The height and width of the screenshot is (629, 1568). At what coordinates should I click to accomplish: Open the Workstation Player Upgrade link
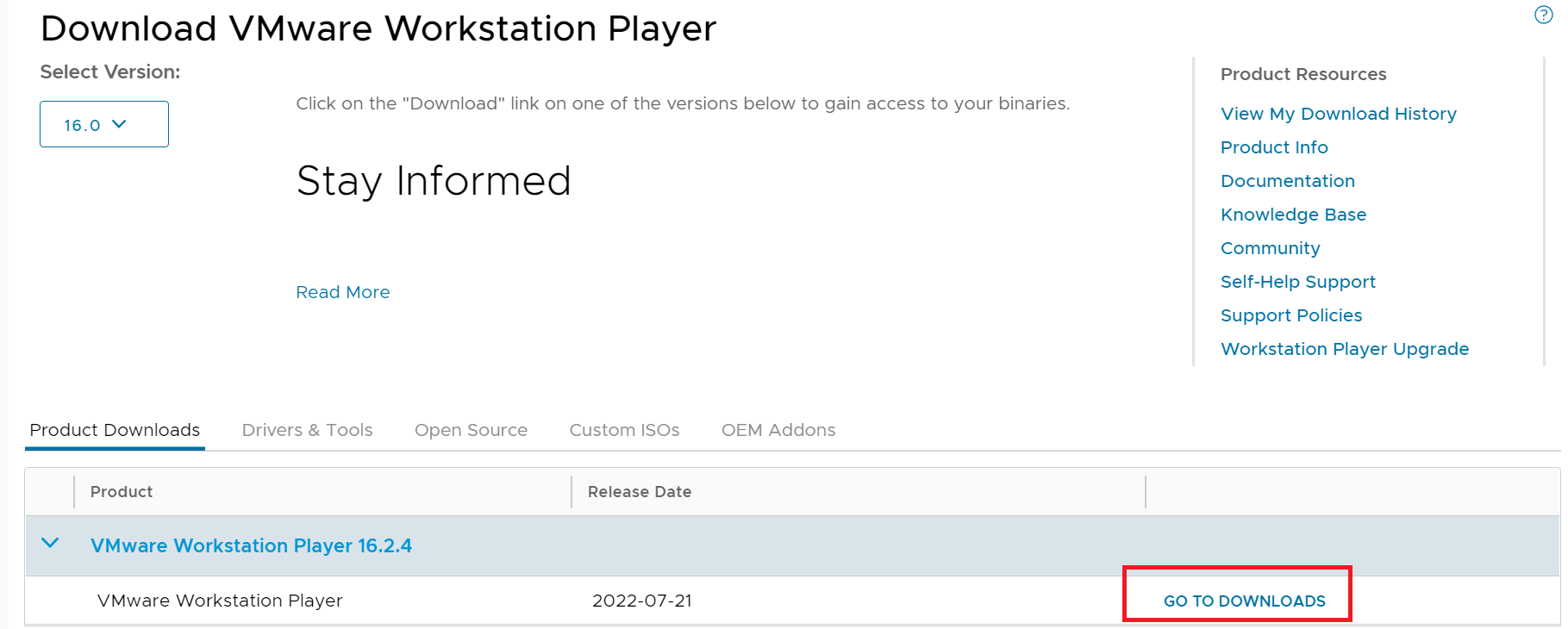[x=1344, y=349]
